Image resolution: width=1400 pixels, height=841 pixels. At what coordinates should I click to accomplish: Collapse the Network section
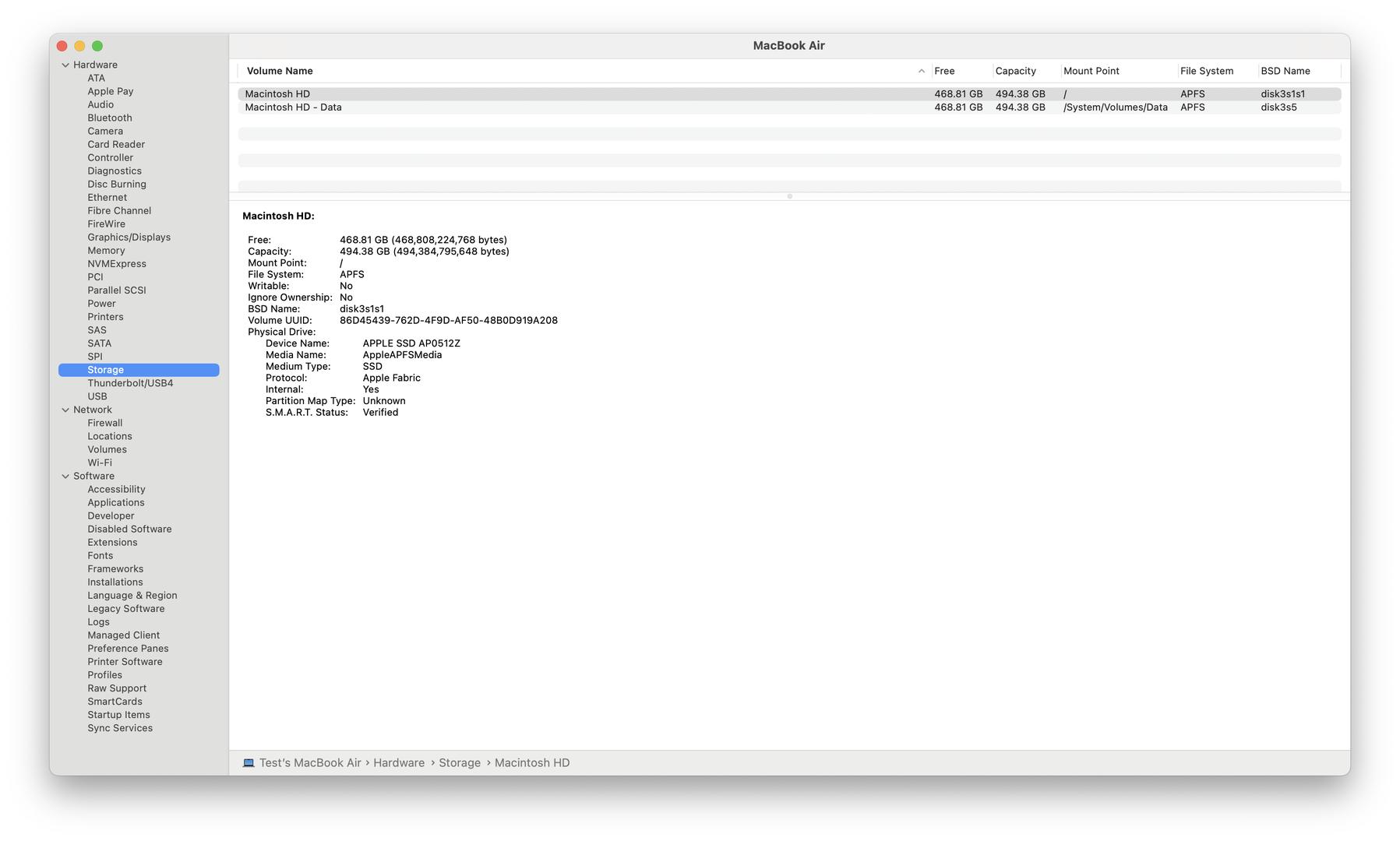[65, 410]
